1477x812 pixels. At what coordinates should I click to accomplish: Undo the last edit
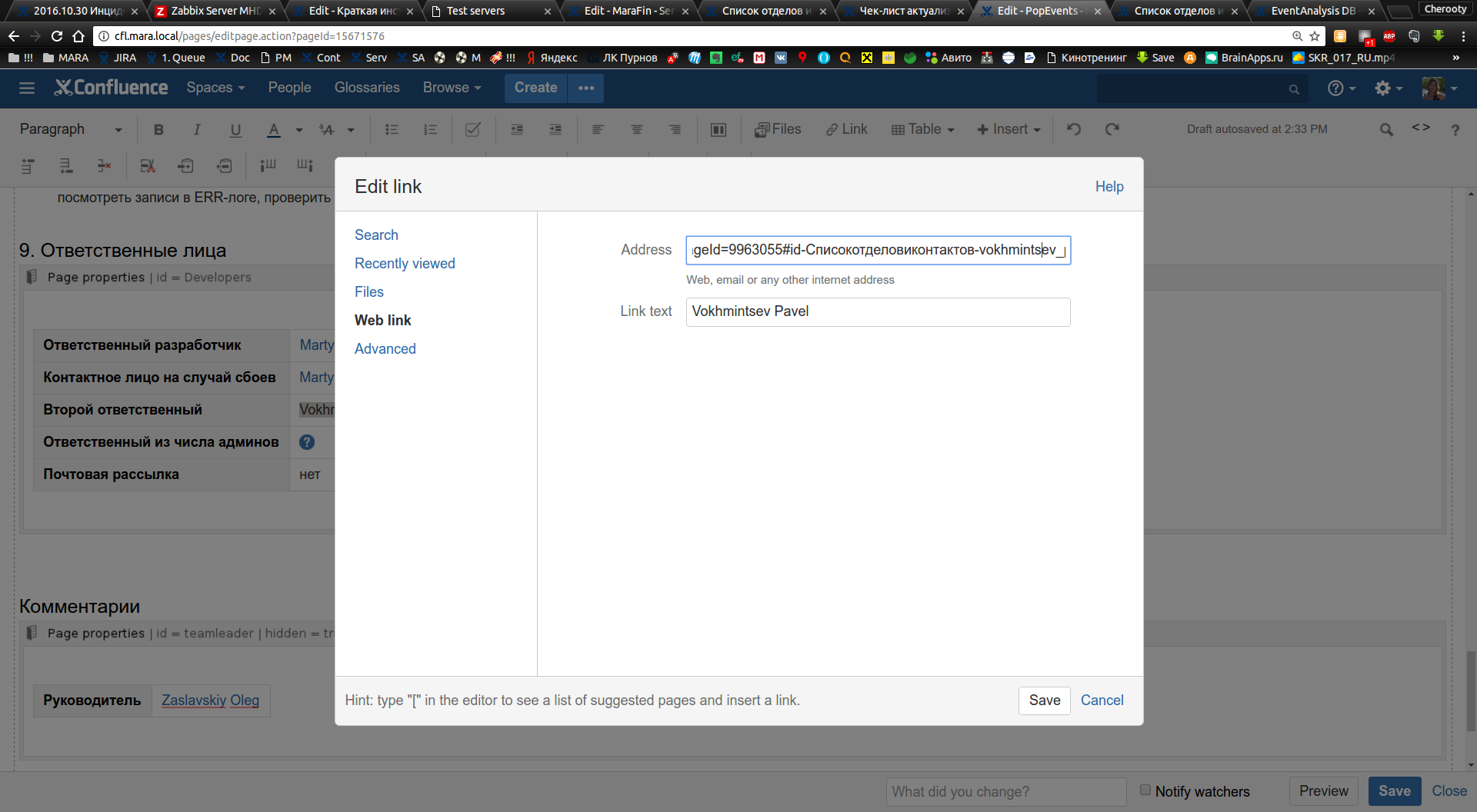(x=1074, y=129)
